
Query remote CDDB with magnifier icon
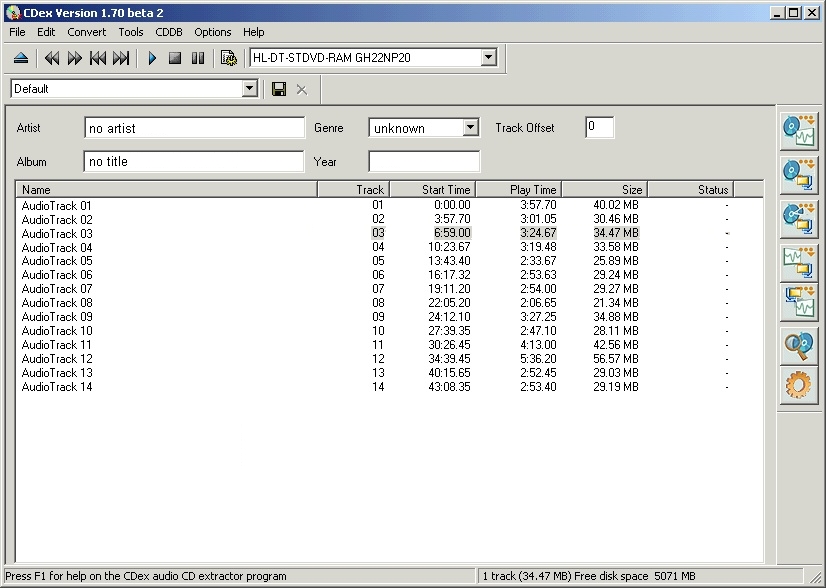(799, 346)
